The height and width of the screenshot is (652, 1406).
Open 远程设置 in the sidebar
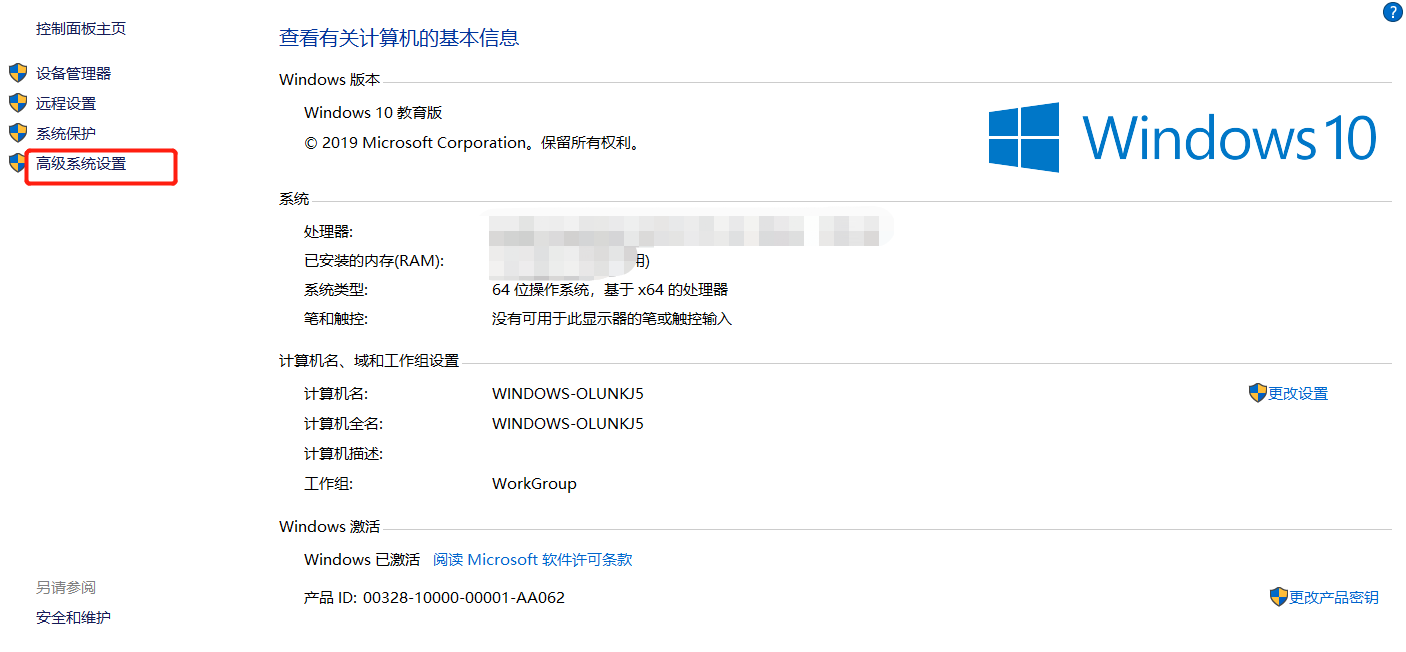[66, 103]
